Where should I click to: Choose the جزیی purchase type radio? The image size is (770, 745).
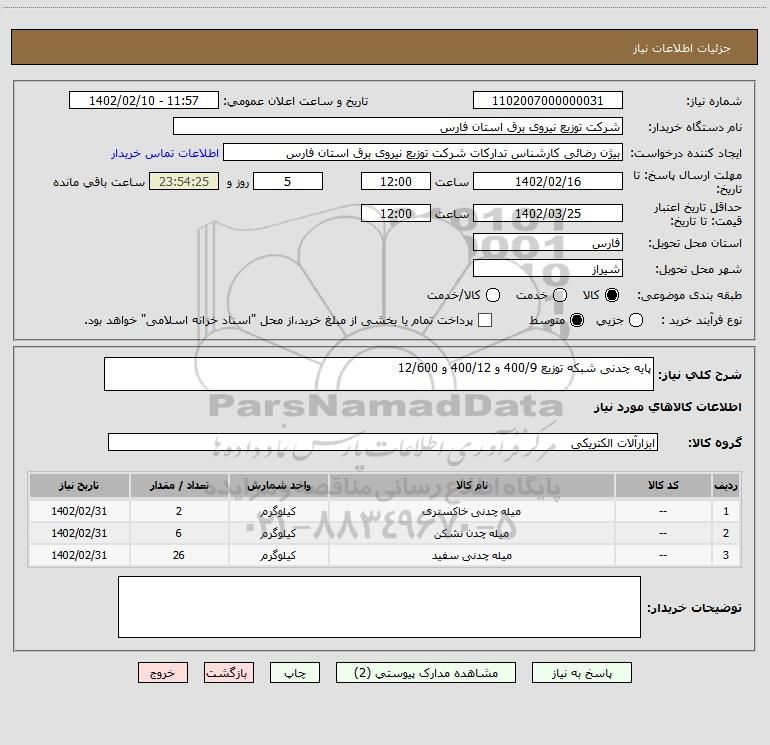(x=635, y=320)
